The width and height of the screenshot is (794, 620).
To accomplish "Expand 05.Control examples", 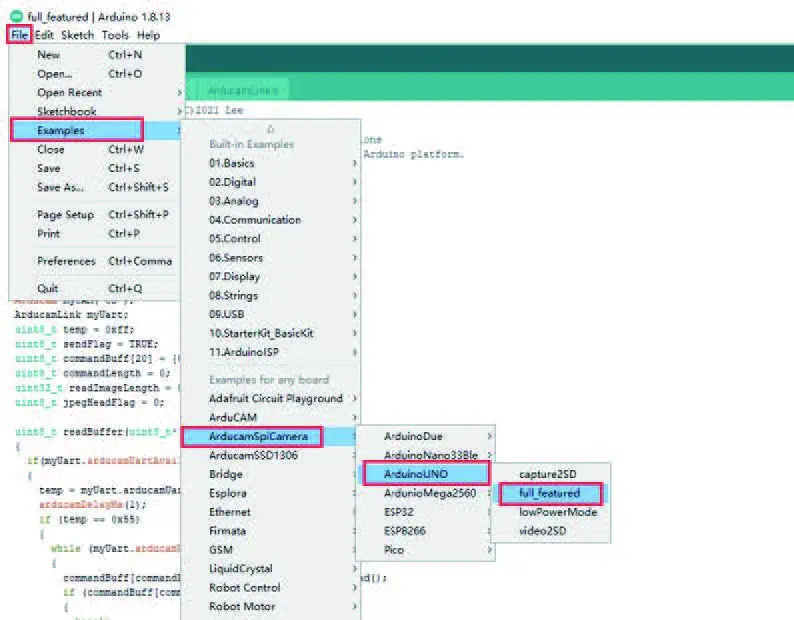I will click(271, 239).
